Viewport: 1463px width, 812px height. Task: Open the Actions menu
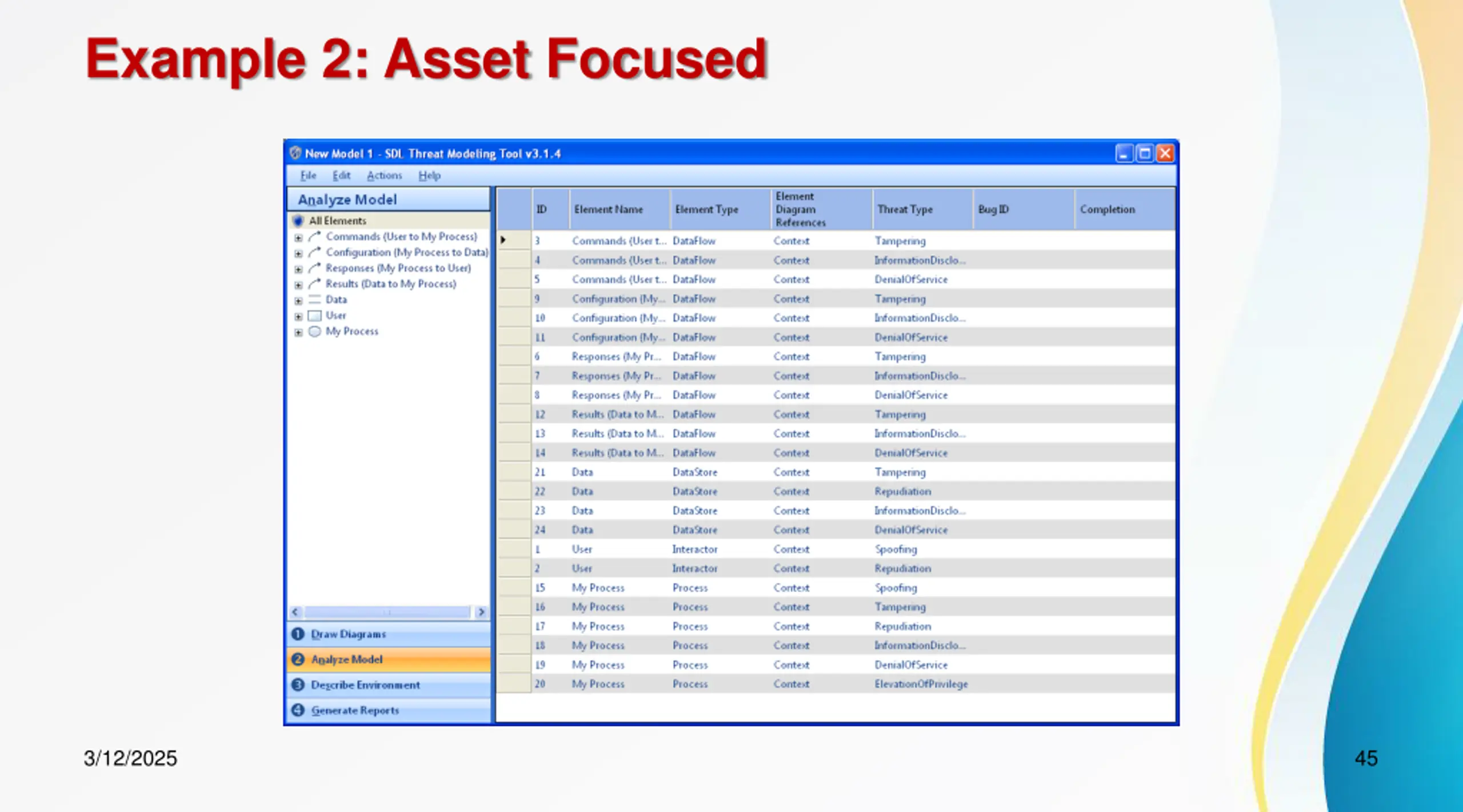tap(384, 175)
